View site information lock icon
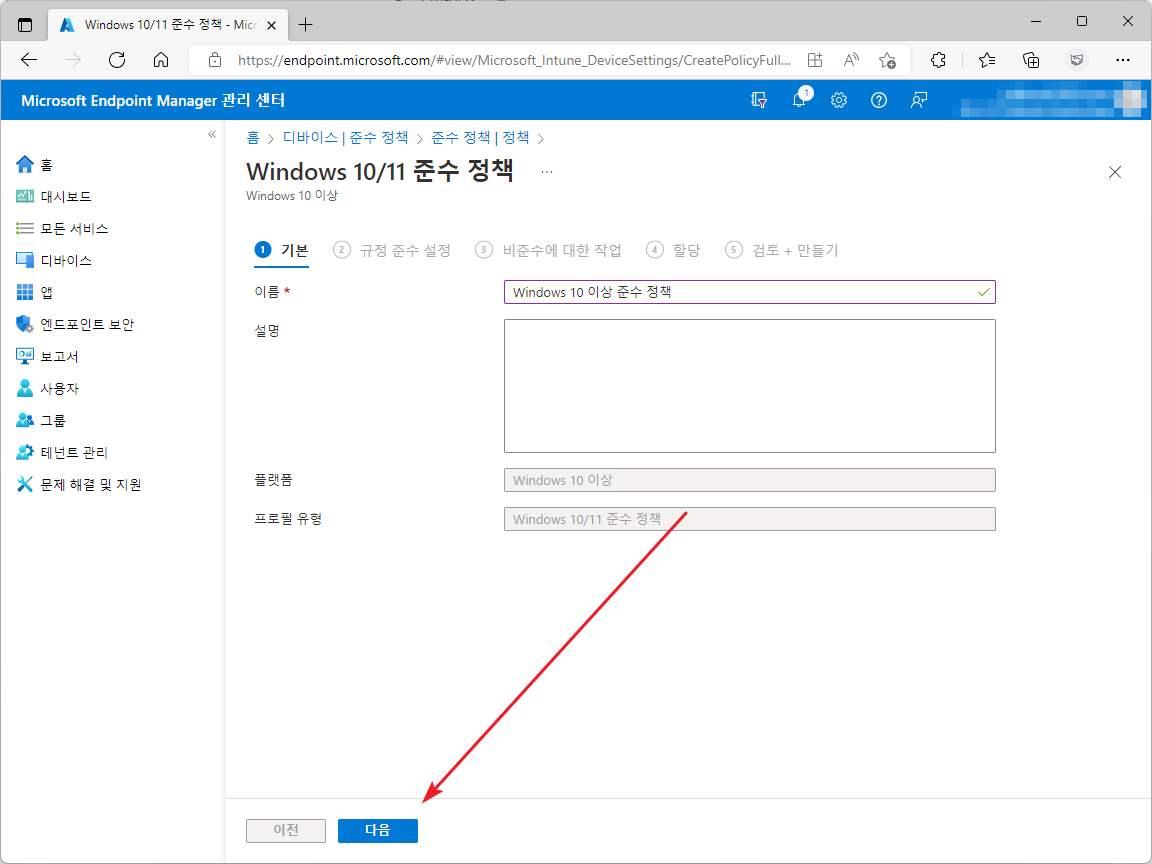Screen dimensions: 1152x864 click(x=215, y=60)
